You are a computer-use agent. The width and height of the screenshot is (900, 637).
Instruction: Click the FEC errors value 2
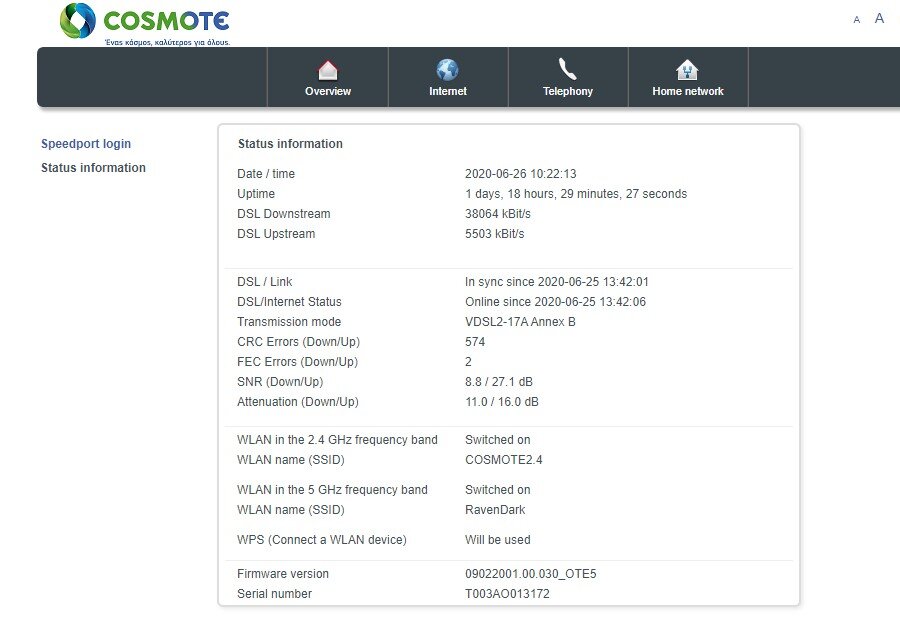(x=468, y=362)
